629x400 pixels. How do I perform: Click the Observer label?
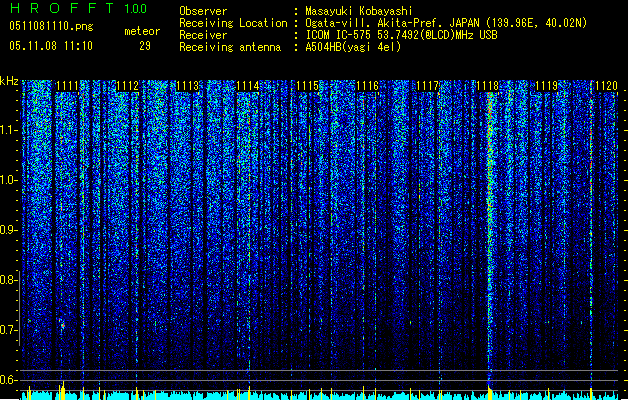click(203, 11)
